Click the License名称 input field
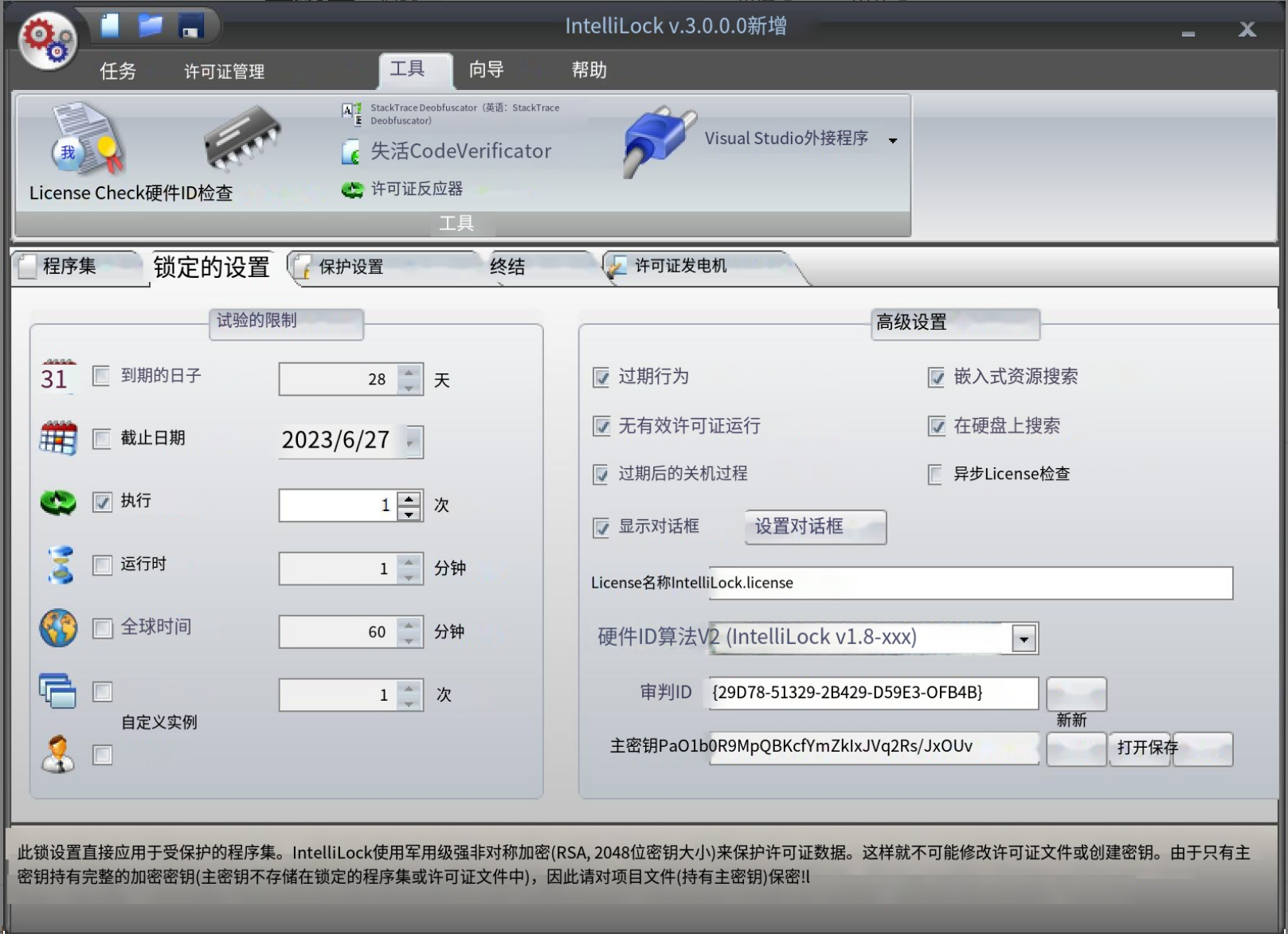The height and width of the screenshot is (934, 1288). coord(971,583)
